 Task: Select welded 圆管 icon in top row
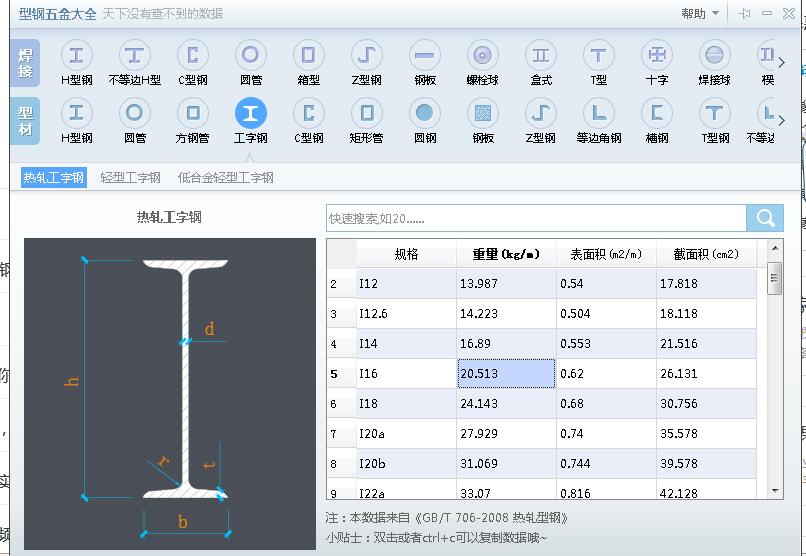click(x=251, y=55)
